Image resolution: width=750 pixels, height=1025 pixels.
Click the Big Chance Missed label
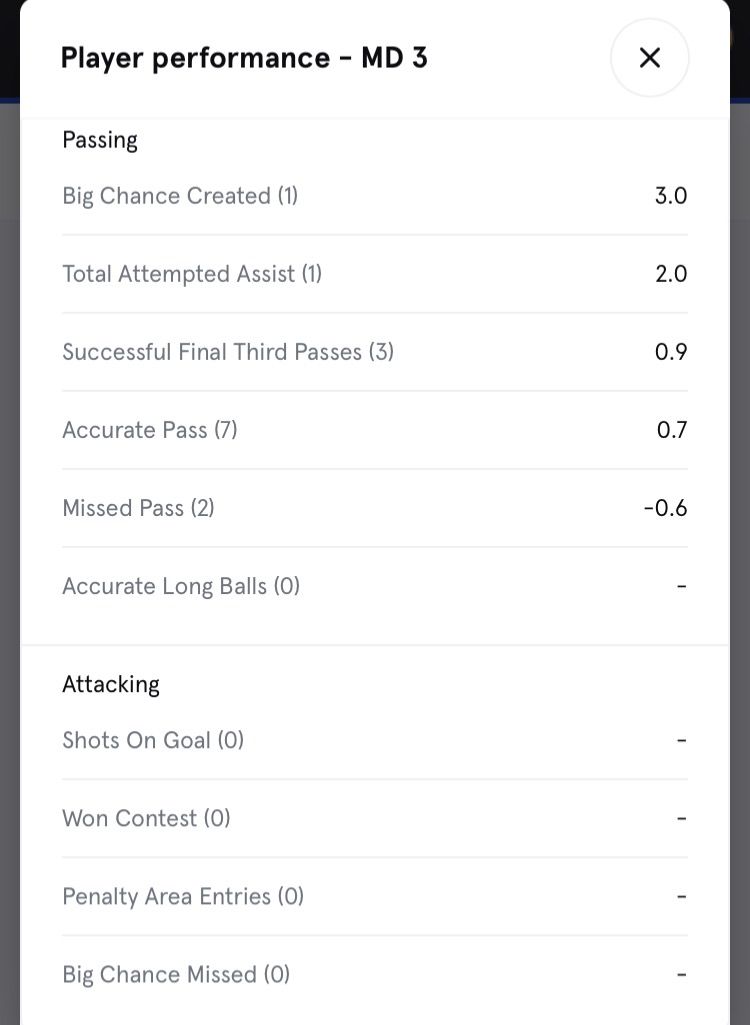click(176, 974)
